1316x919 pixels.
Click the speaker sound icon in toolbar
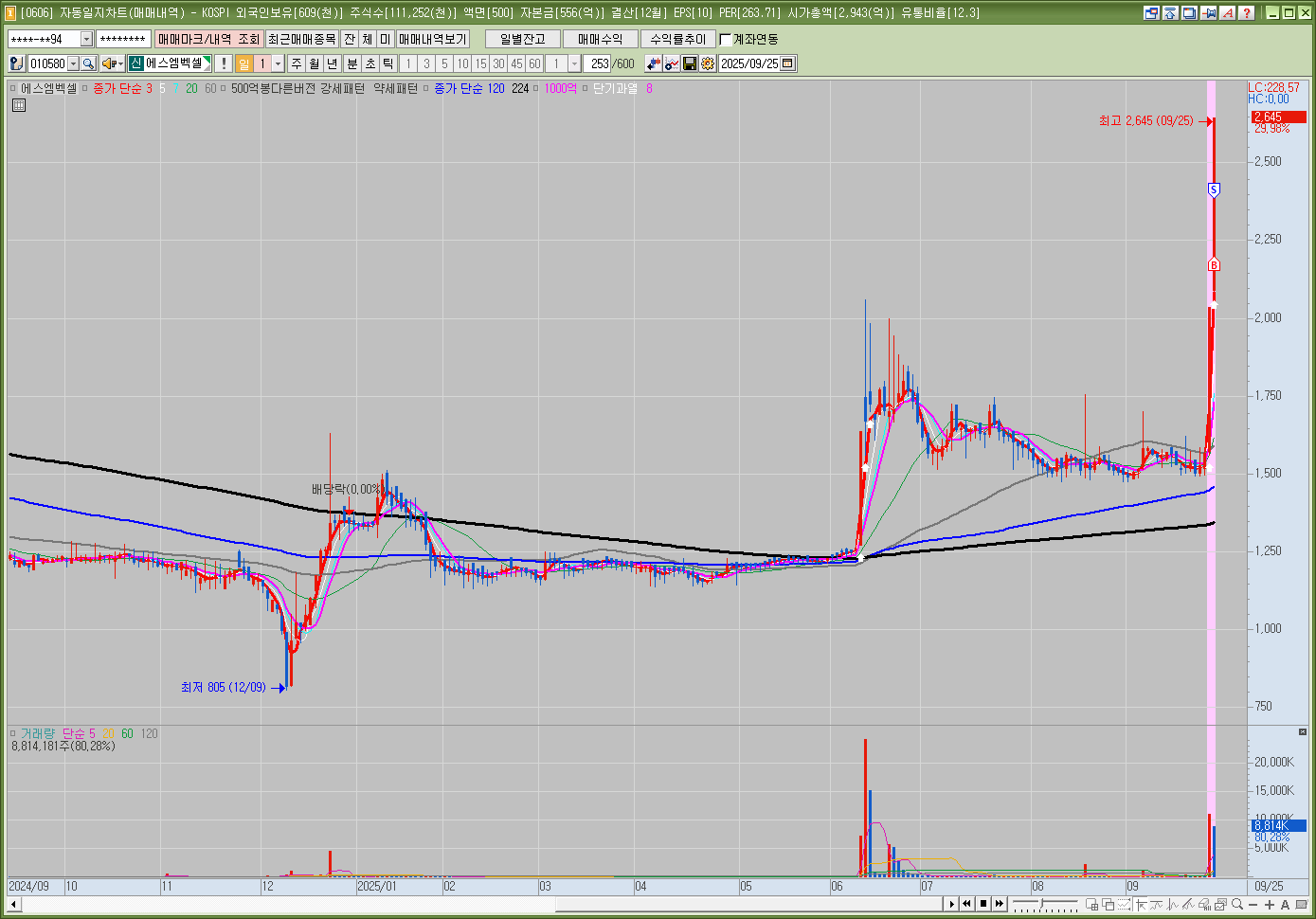pyautogui.click(x=109, y=63)
